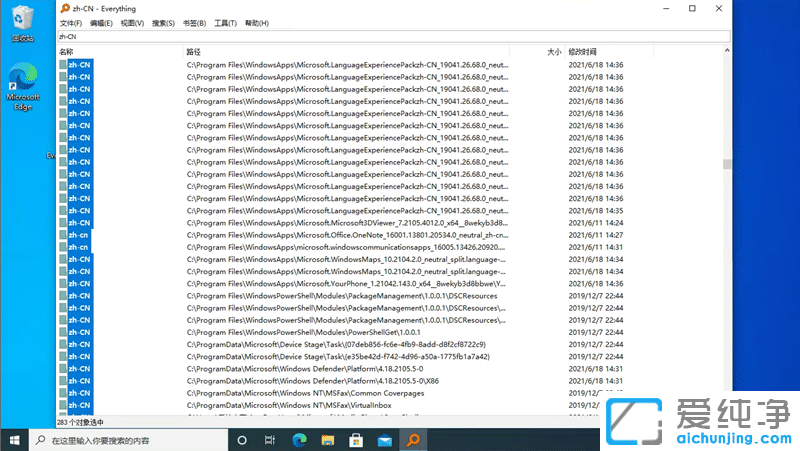The height and width of the screenshot is (451, 800).
Task: Click path with {07deb856-fc6e-4fb9 Device Stage task
Action: (x=336, y=344)
